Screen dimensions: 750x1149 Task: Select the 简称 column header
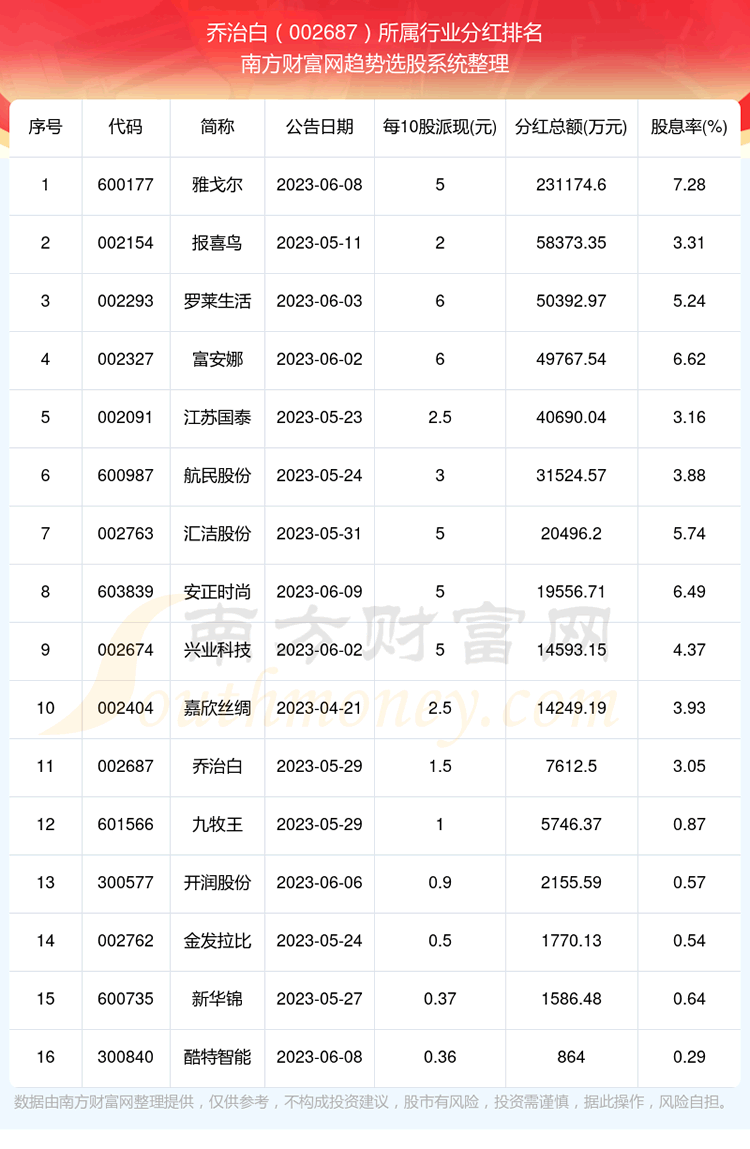[x=217, y=127]
